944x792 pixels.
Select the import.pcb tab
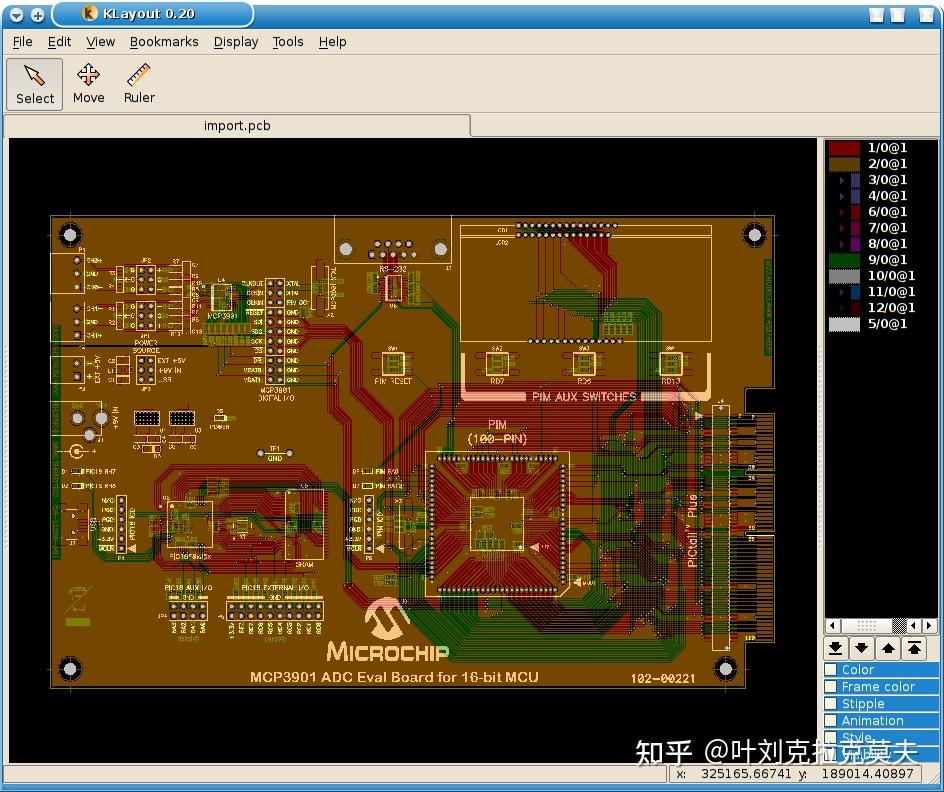[x=237, y=125]
